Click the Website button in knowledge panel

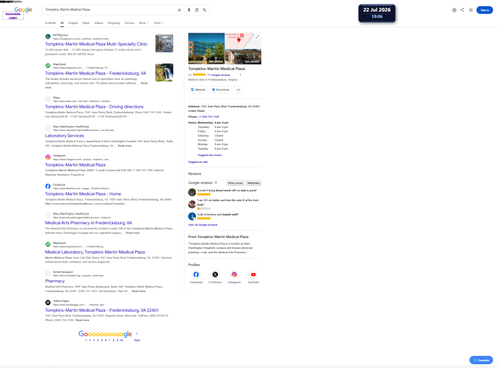point(198,90)
